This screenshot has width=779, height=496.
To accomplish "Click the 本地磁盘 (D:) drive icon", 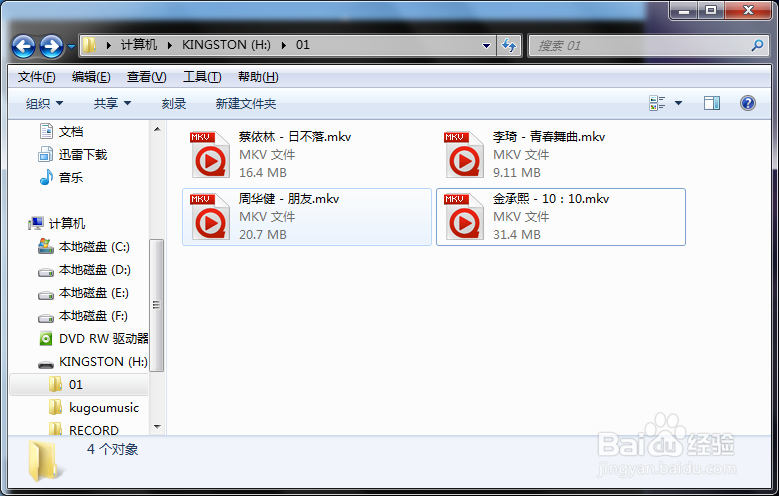I will [x=46, y=272].
